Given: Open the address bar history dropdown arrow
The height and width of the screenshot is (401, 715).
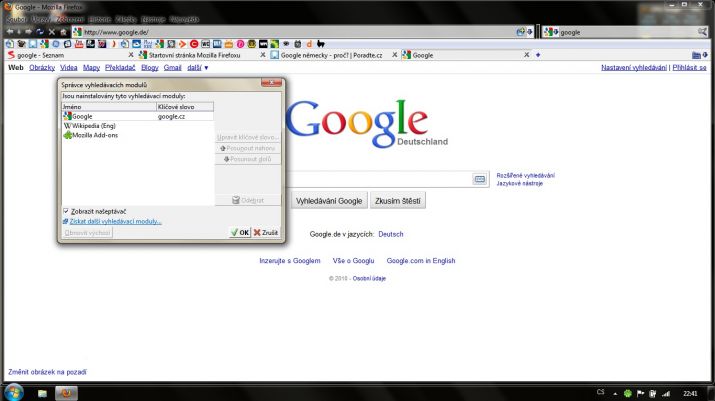Looking at the screenshot, I should 530,32.
